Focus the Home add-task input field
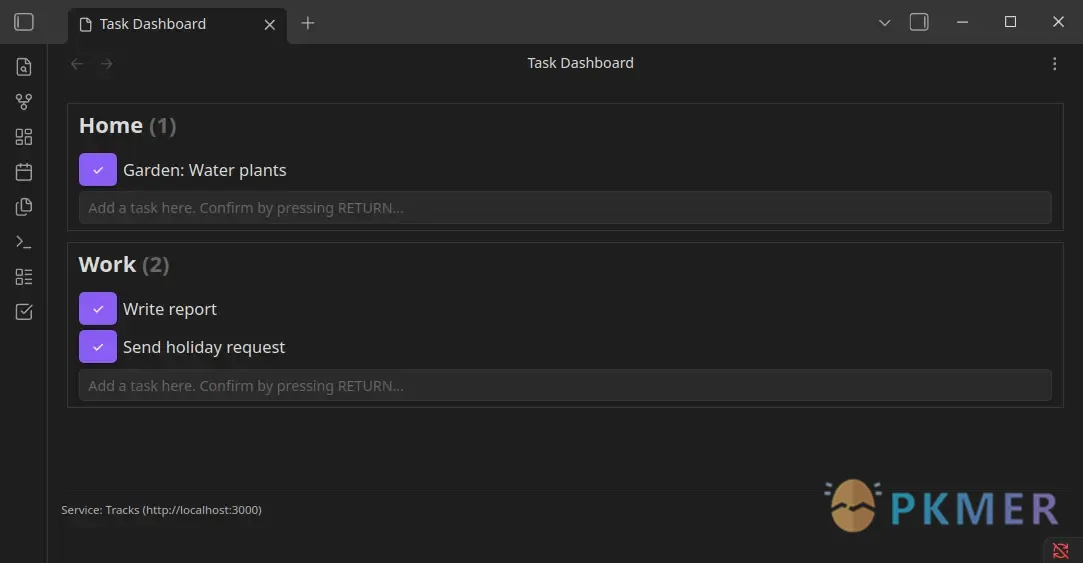1083x563 pixels. pyautogui.click(x=565, y=208)
